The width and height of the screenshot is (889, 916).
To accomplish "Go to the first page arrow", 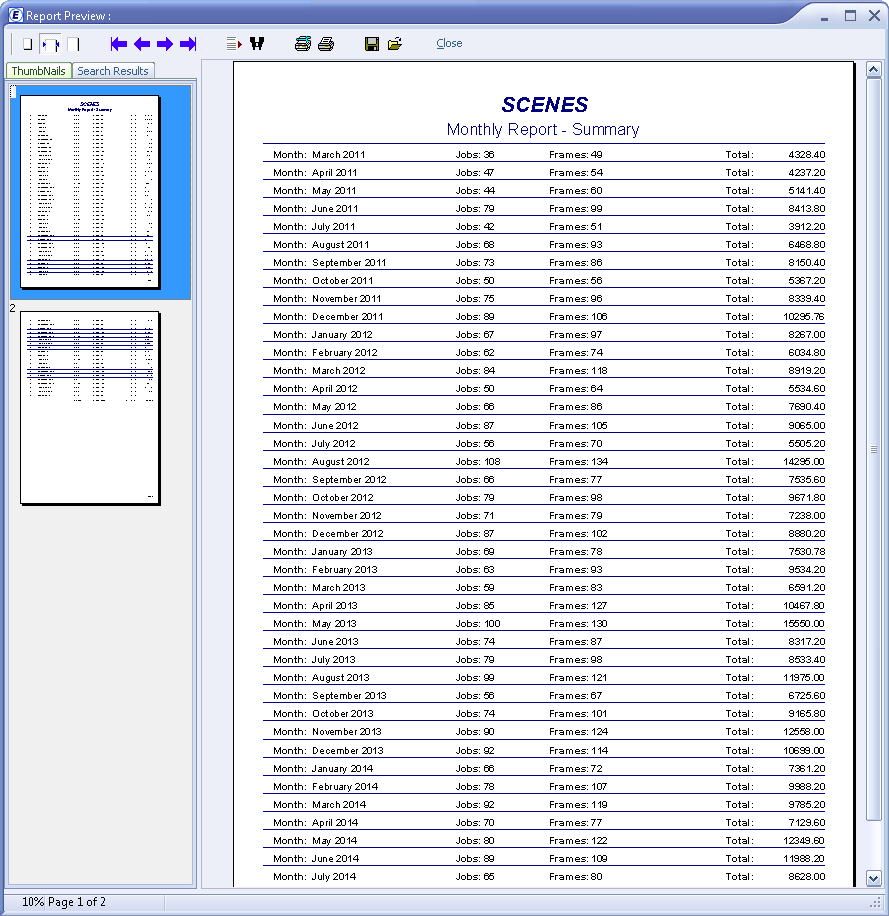I will click(x=119, y=44).
